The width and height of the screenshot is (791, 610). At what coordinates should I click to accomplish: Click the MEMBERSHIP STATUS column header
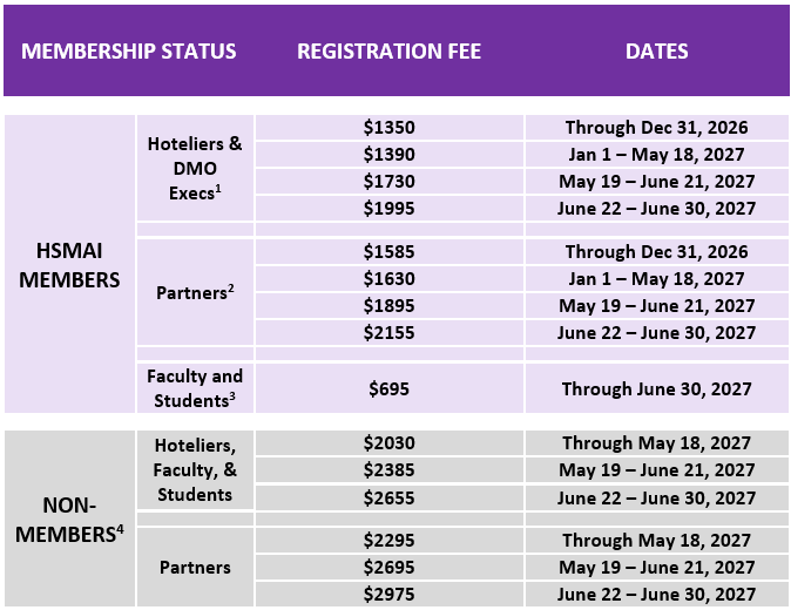pos(129,51)
